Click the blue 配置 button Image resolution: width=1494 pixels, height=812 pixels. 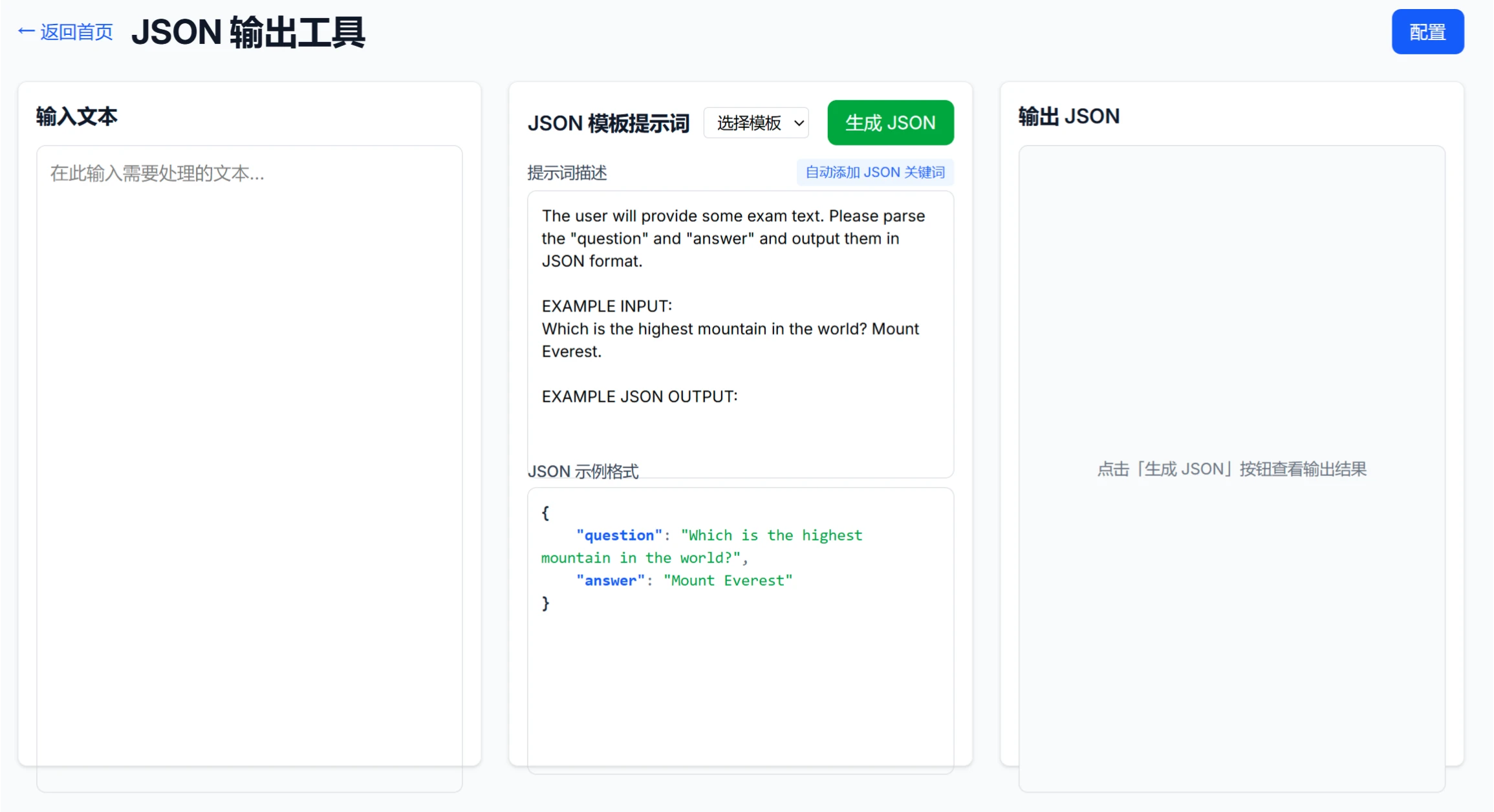[x=1427, y=32]
